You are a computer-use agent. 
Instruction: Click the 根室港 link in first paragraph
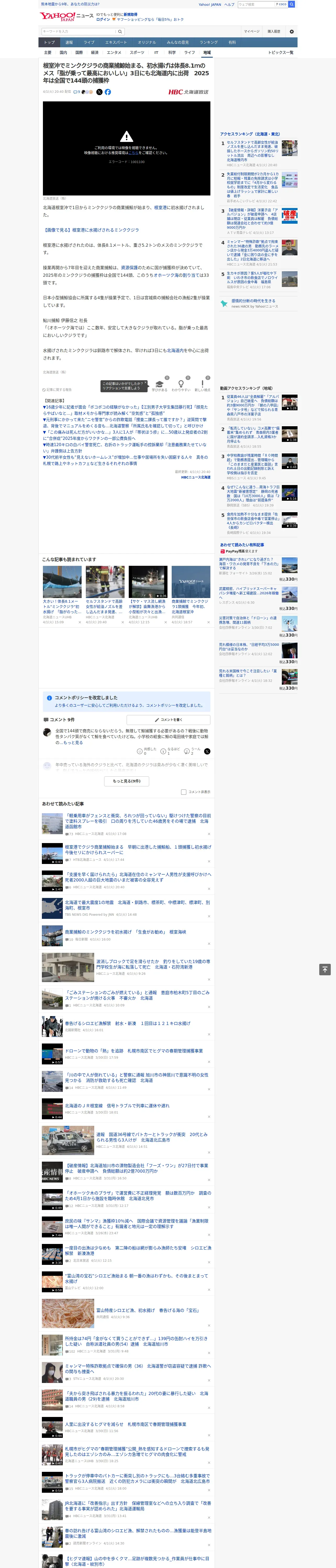pos(160,207)
